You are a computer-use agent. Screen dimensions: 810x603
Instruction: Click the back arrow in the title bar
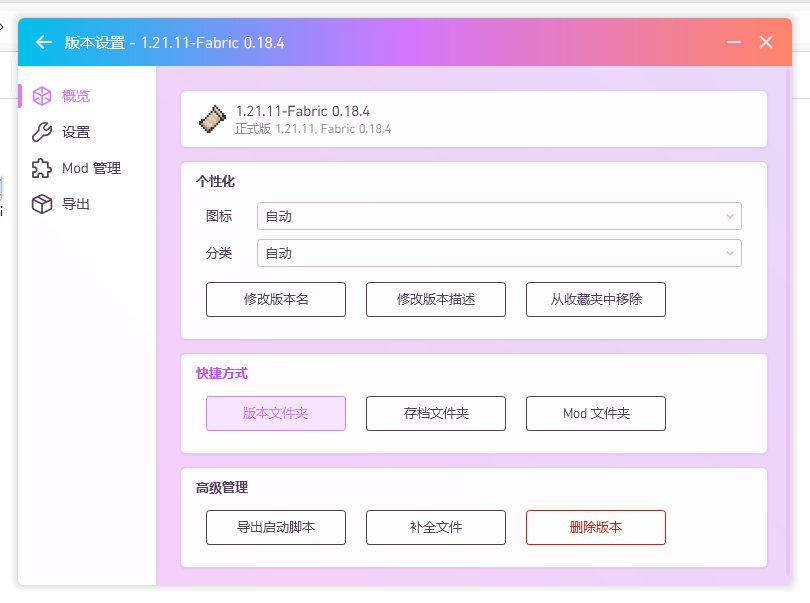coord(43,42)
